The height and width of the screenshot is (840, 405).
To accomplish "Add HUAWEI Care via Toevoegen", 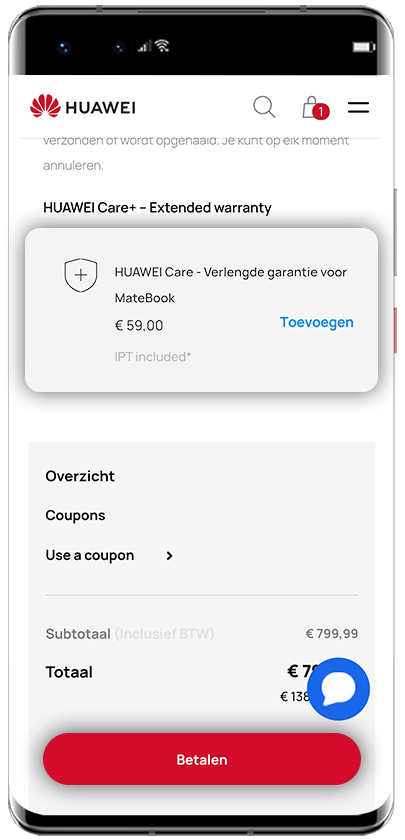I will pyautogui.click(x=317, y=322).
